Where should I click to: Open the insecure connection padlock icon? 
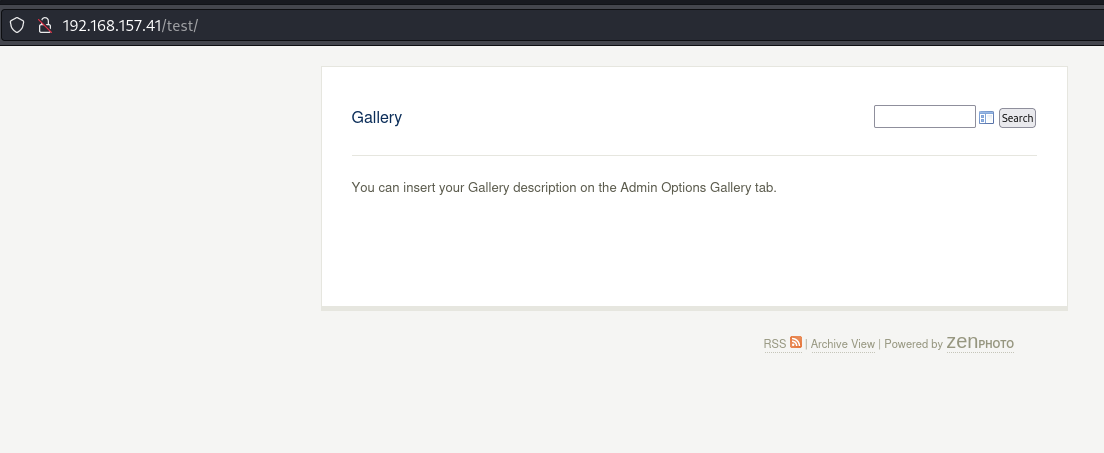click(44, 26)
